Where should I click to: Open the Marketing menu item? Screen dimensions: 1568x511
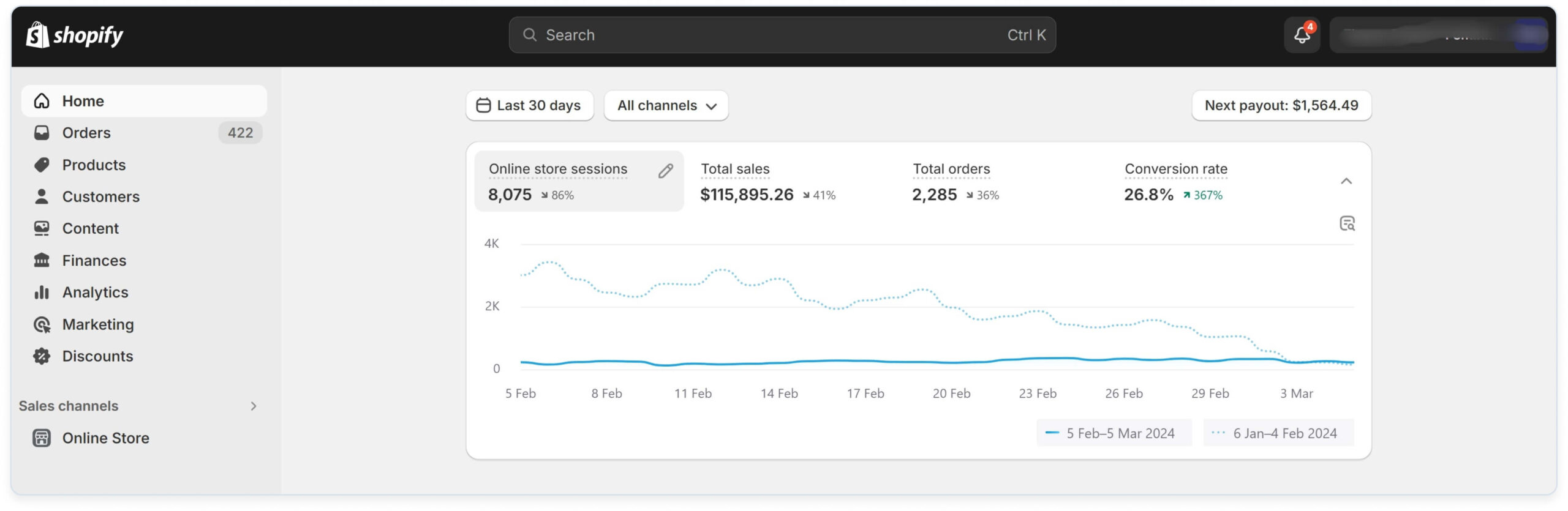(x=98, y=324)
